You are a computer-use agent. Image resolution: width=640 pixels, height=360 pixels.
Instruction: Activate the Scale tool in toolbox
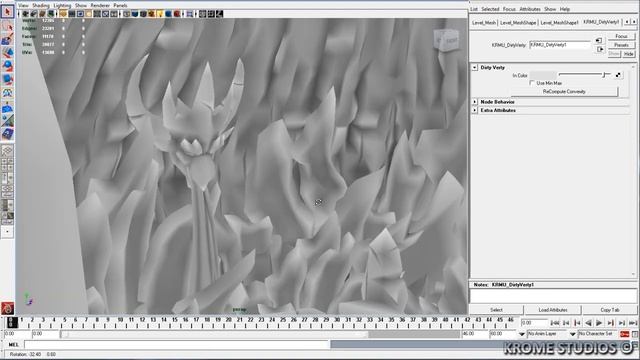coord(7,79)
